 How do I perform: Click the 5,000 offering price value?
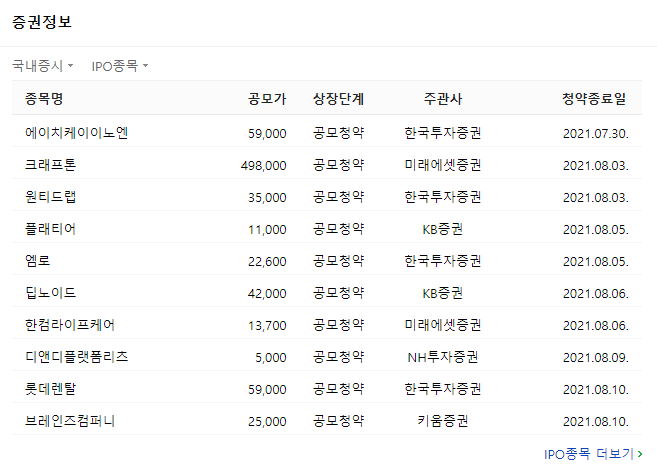coord(271,358)
